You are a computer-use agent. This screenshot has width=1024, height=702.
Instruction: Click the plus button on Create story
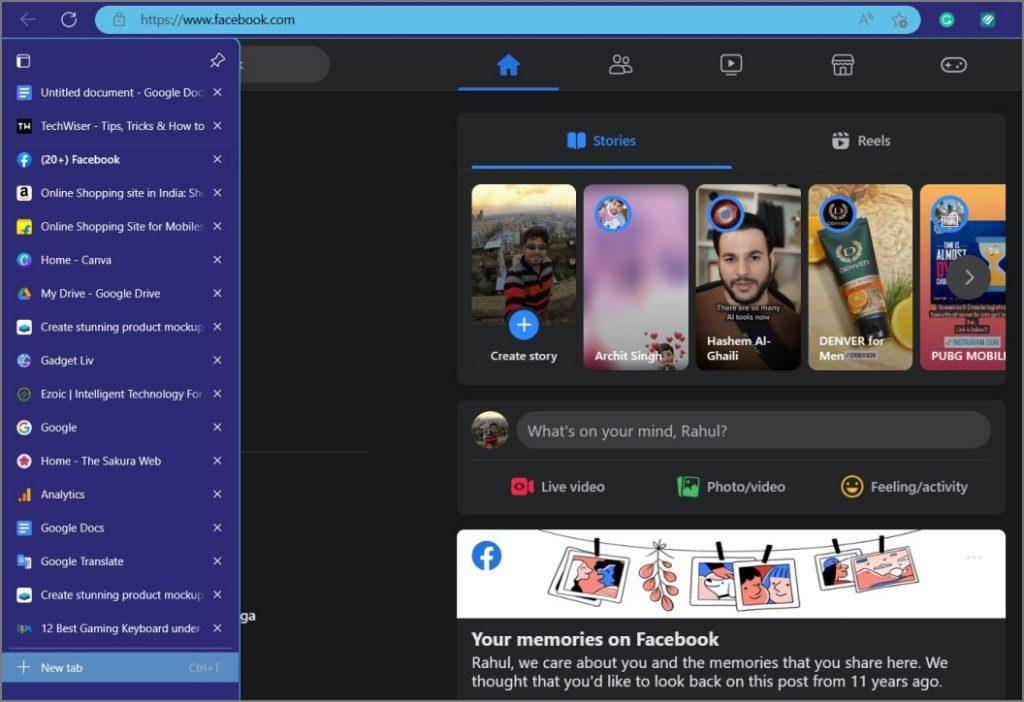524,325
